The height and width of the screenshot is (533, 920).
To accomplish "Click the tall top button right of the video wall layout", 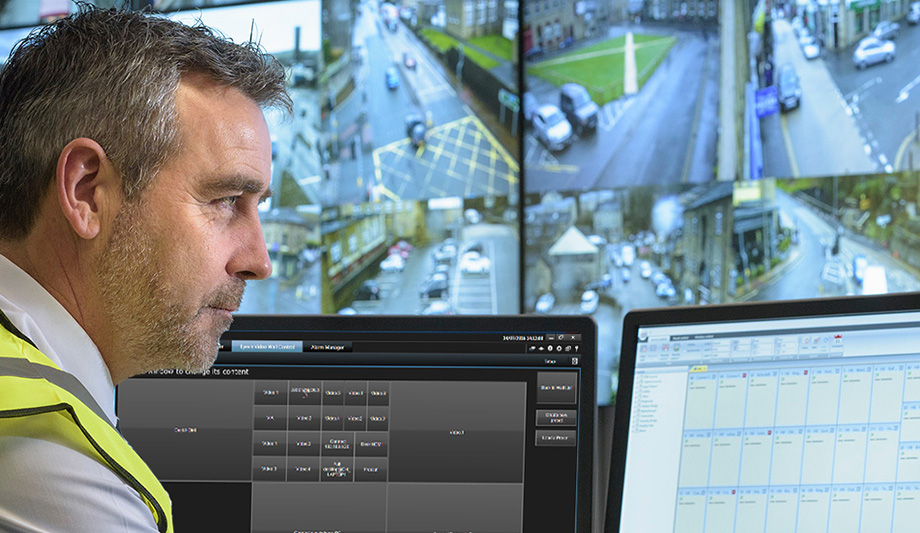I will tap(556, 388).
